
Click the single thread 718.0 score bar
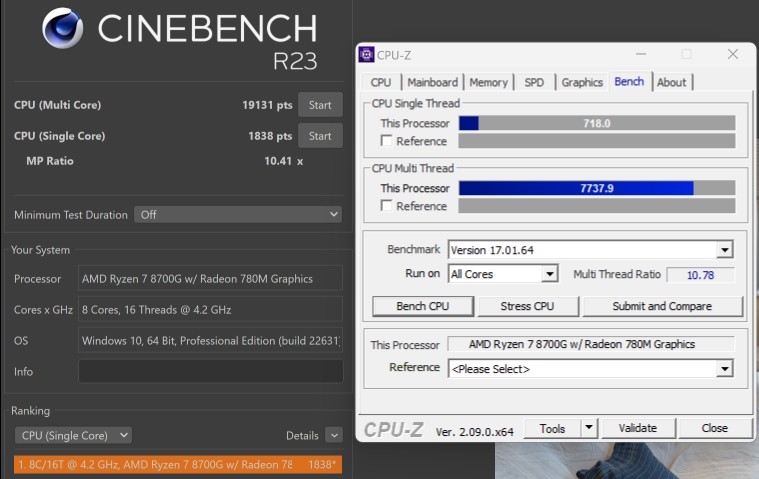tap(597, 123)
